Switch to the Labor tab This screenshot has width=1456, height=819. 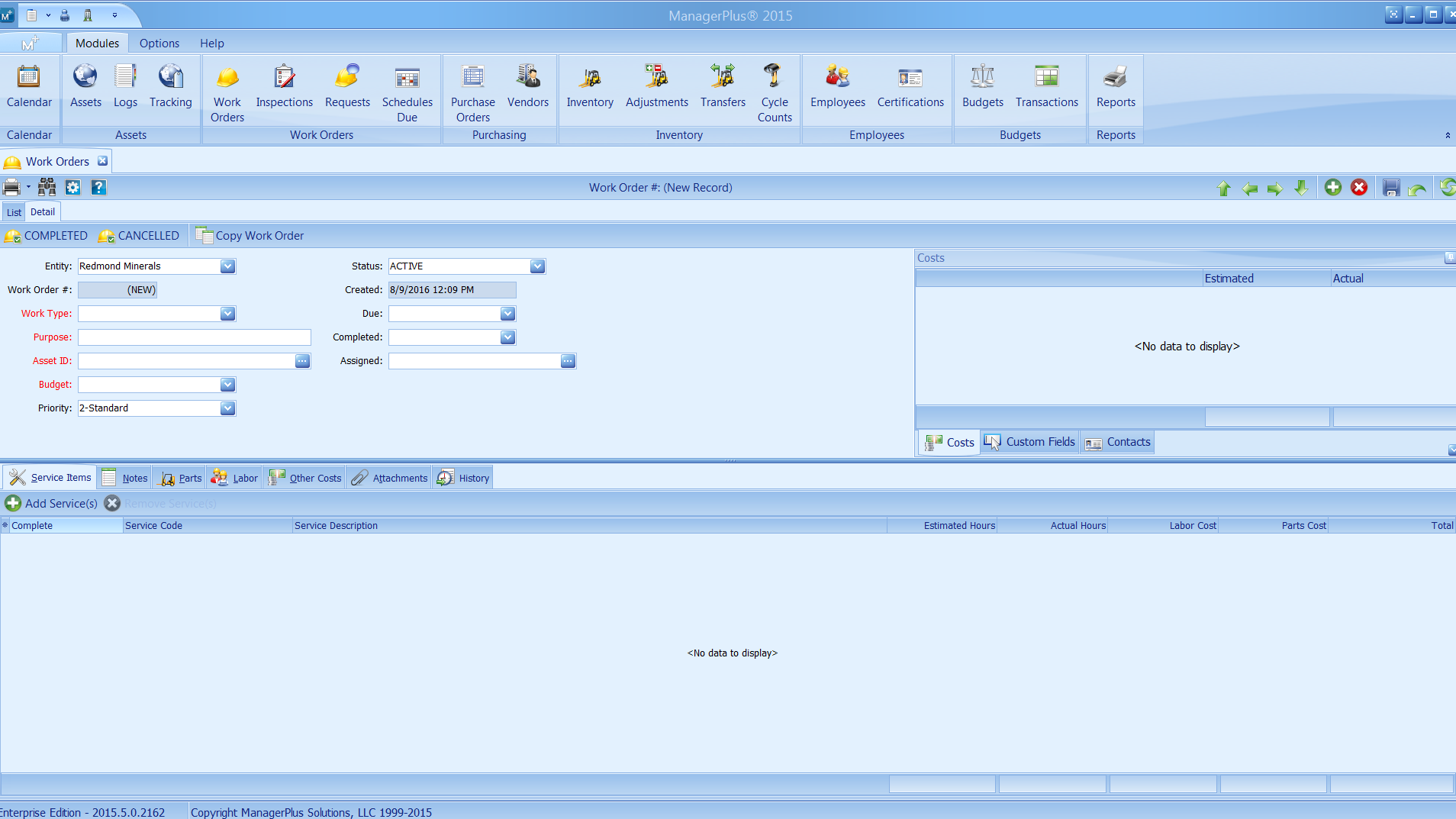[x=234, y=478]
